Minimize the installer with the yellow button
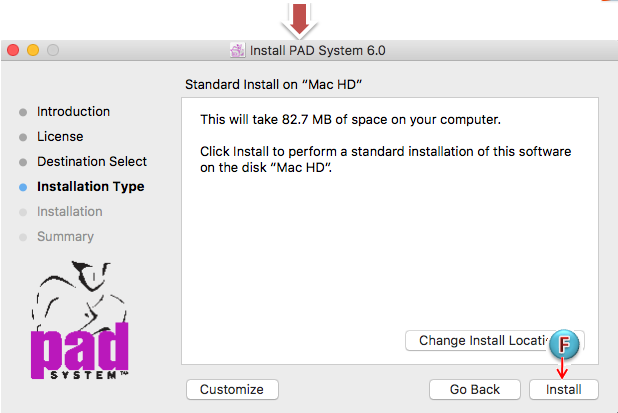Screen dimensions: 618x413 tap(33, 50)
